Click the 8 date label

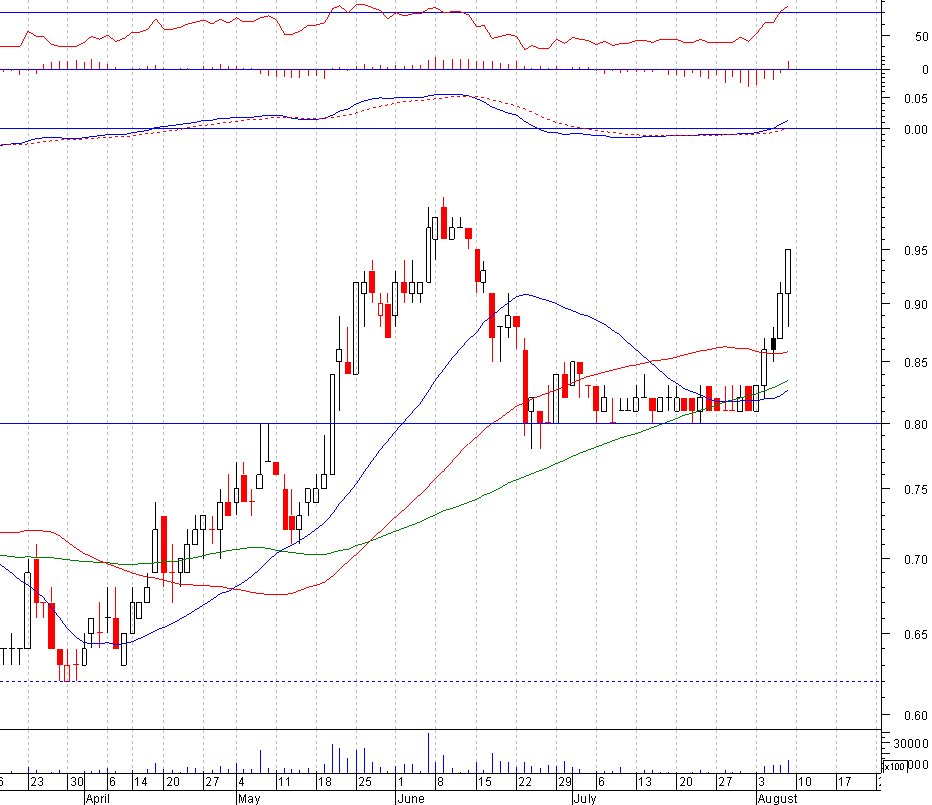pyautogui.click(x=440, y=782)
